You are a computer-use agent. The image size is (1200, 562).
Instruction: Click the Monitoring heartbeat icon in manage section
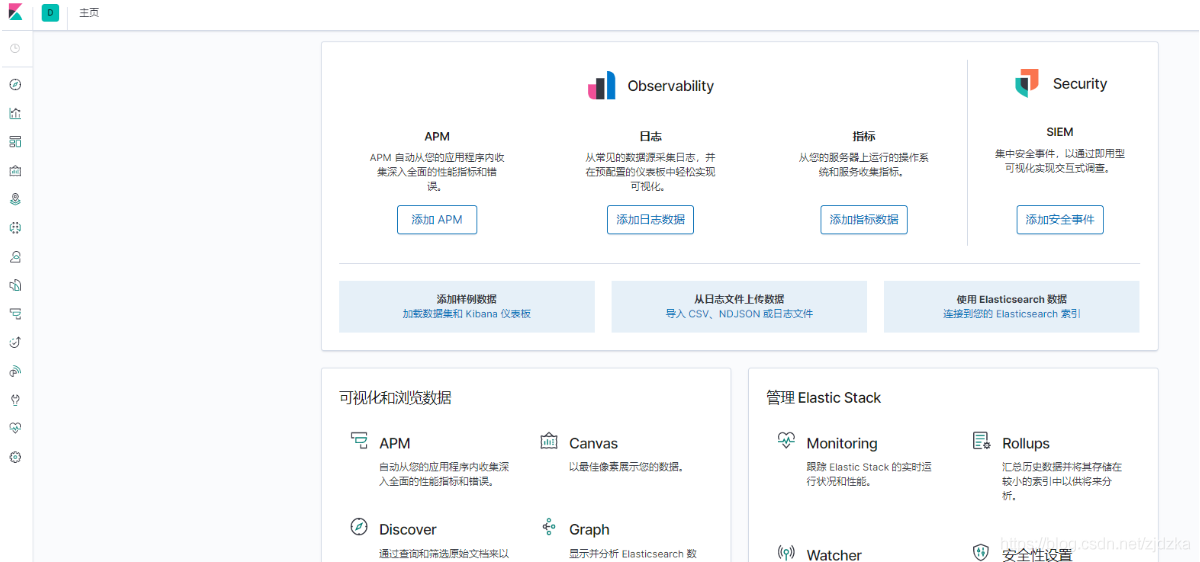point(786,441)
